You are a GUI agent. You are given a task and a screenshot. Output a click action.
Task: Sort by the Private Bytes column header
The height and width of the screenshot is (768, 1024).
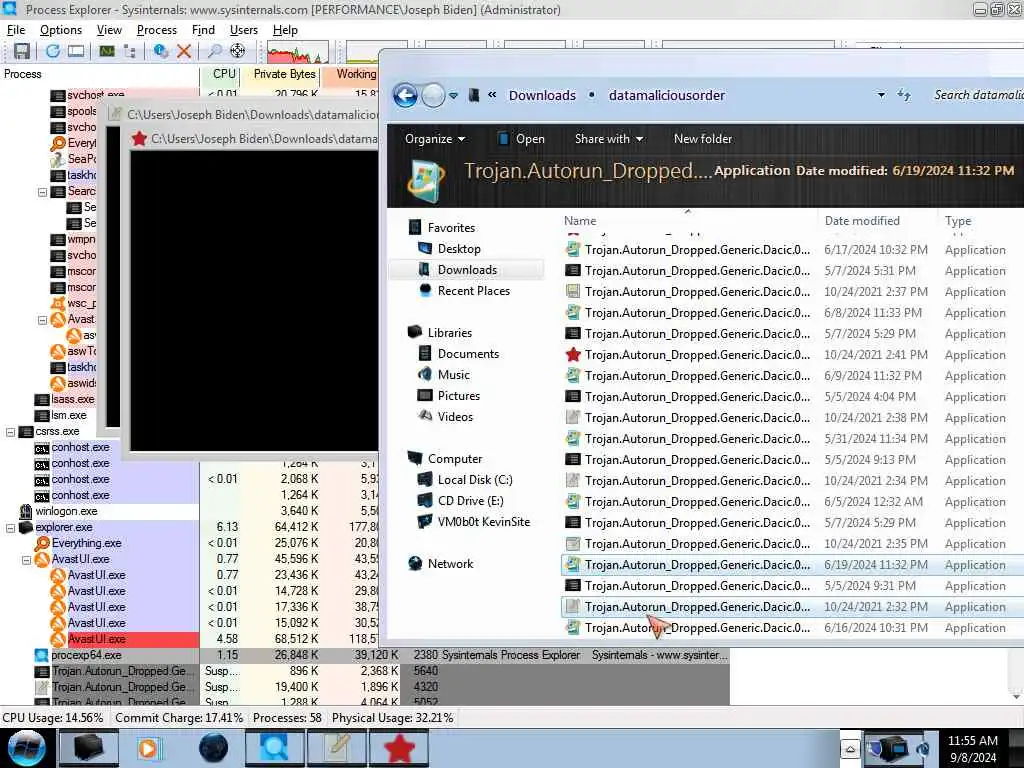(x=281, y=74)
